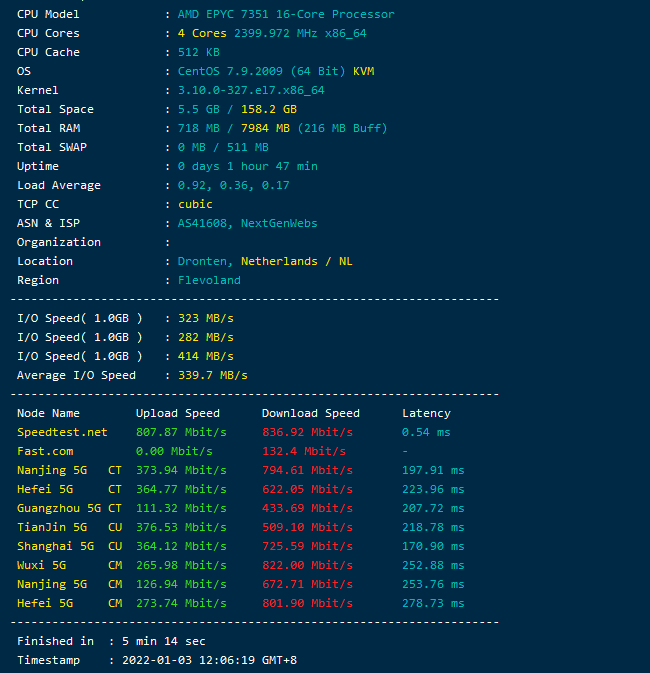Select the Flevoland region value
650x673 pixels.
[209, 280]
